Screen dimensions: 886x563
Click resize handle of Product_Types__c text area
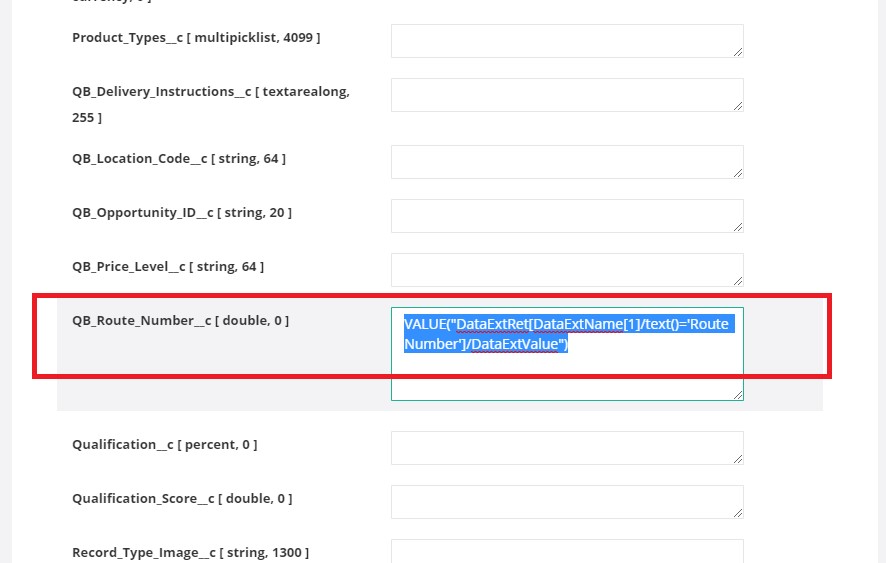coord(738,52)
